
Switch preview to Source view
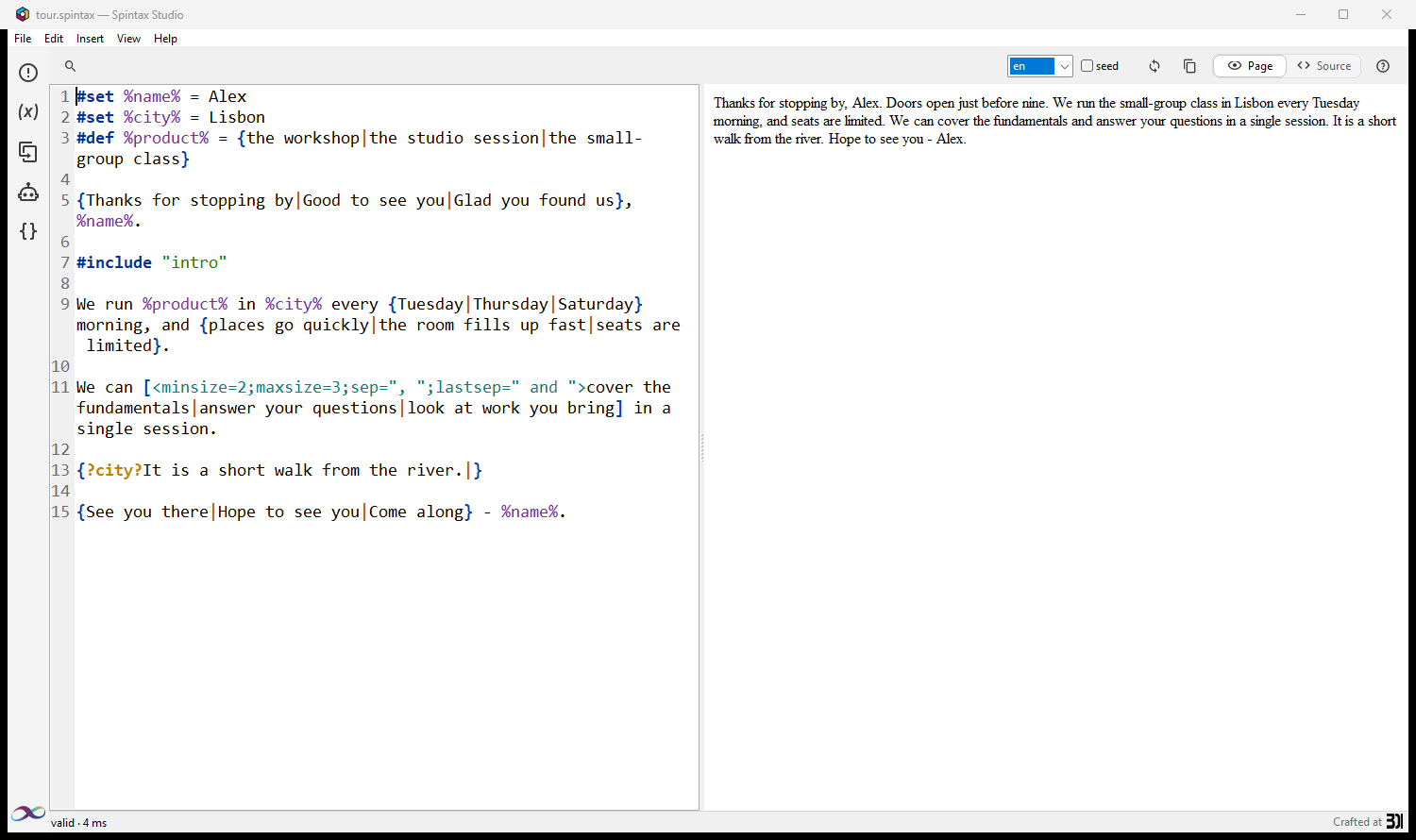tap(1324, 66)
